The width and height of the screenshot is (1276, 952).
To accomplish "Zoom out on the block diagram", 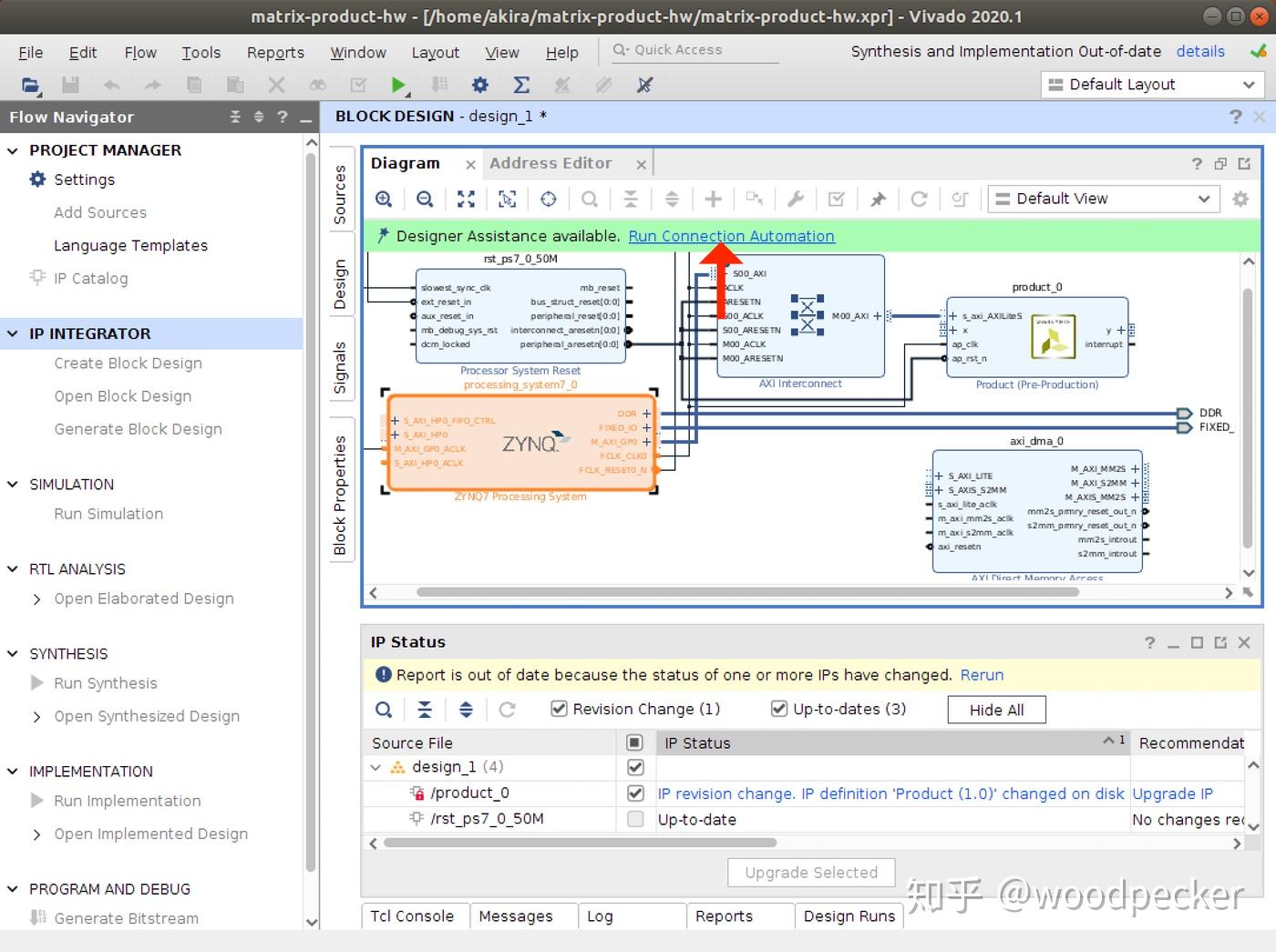I will coord(425,199).
